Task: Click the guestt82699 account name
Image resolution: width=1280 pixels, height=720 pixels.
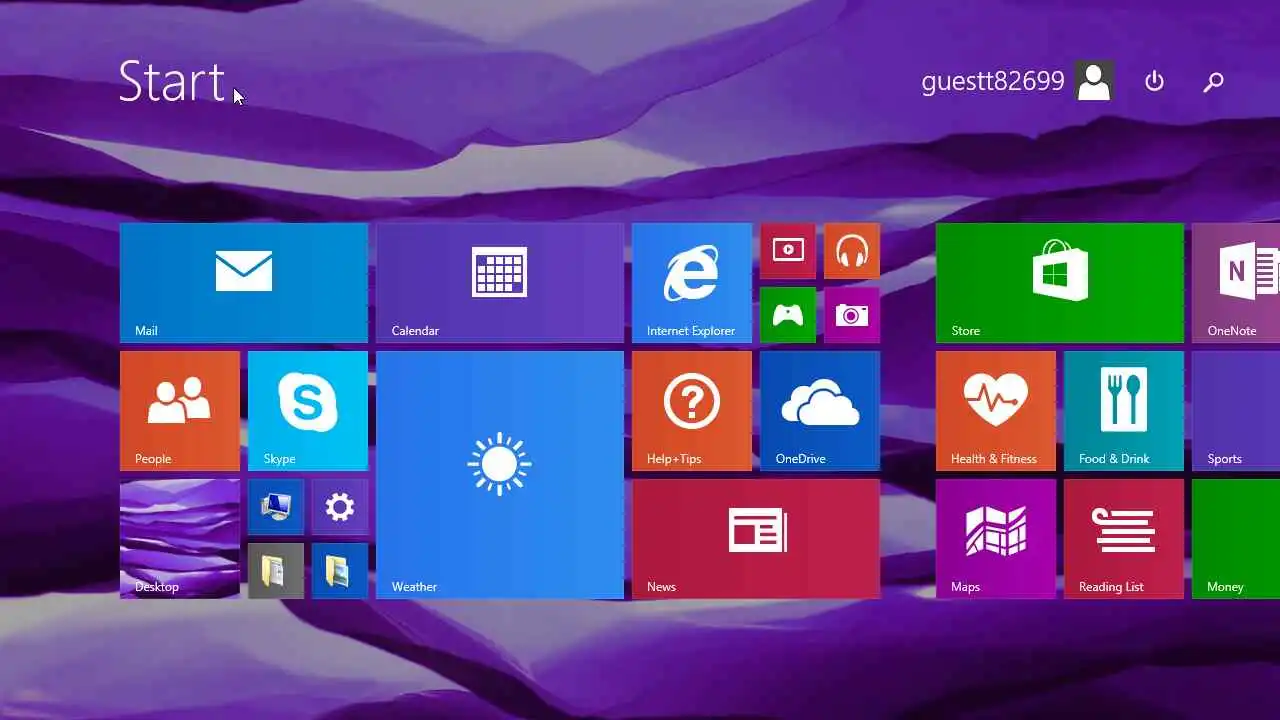Action: pos(993,81)
